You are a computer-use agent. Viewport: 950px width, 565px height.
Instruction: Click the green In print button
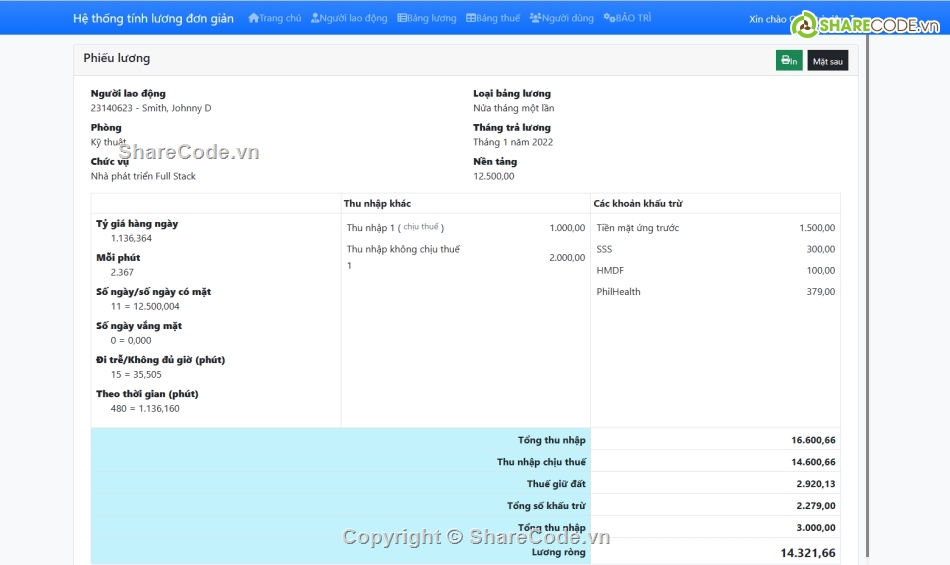pyautogui.click(x=789, y=61)
